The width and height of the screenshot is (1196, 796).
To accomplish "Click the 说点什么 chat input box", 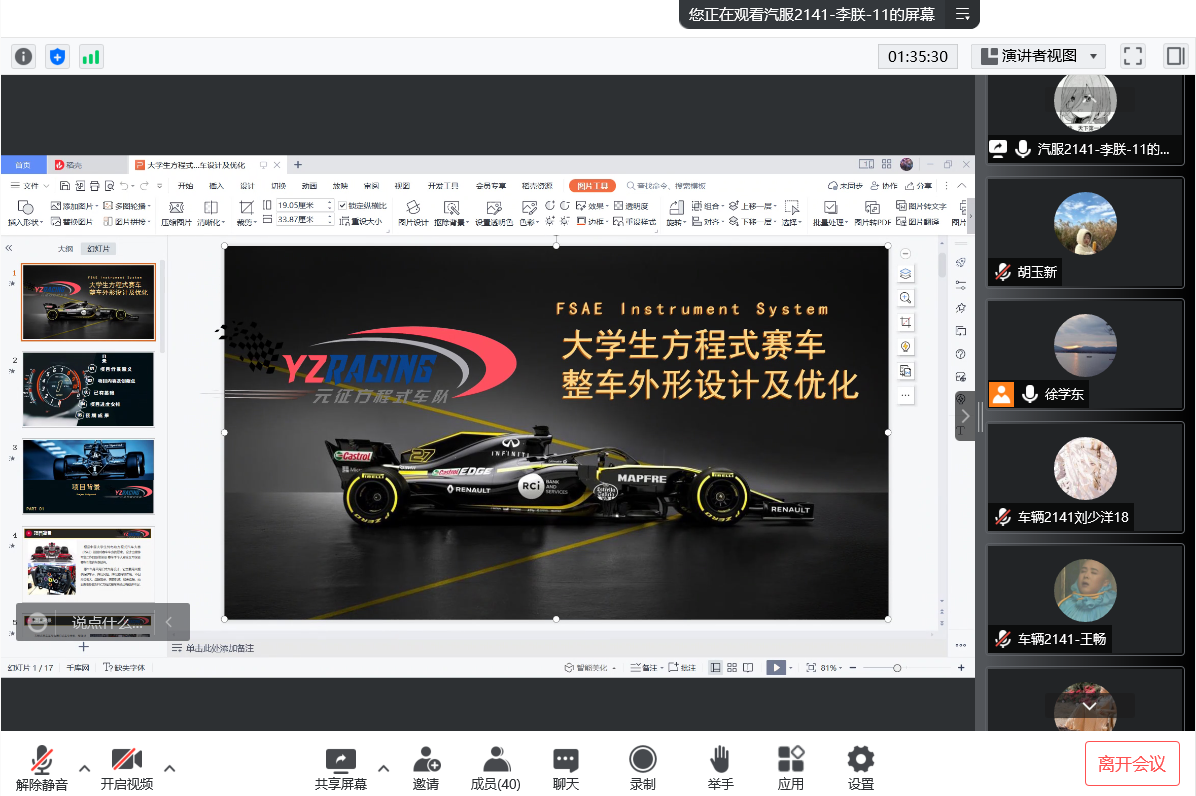I will pos(107,622).
